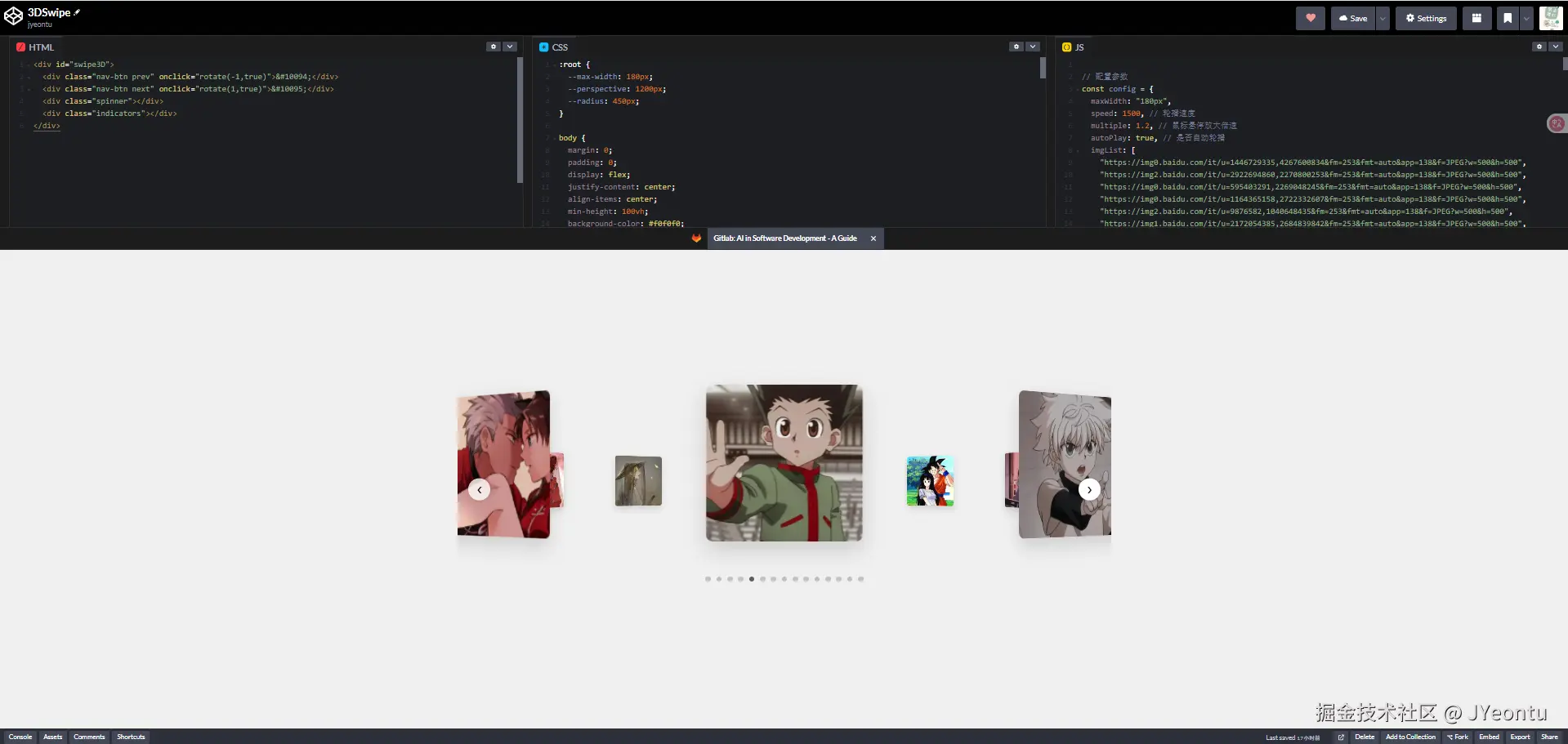Love this pen with the heart button
The width and height of the screenshot is (1568, 744).
1311,18
